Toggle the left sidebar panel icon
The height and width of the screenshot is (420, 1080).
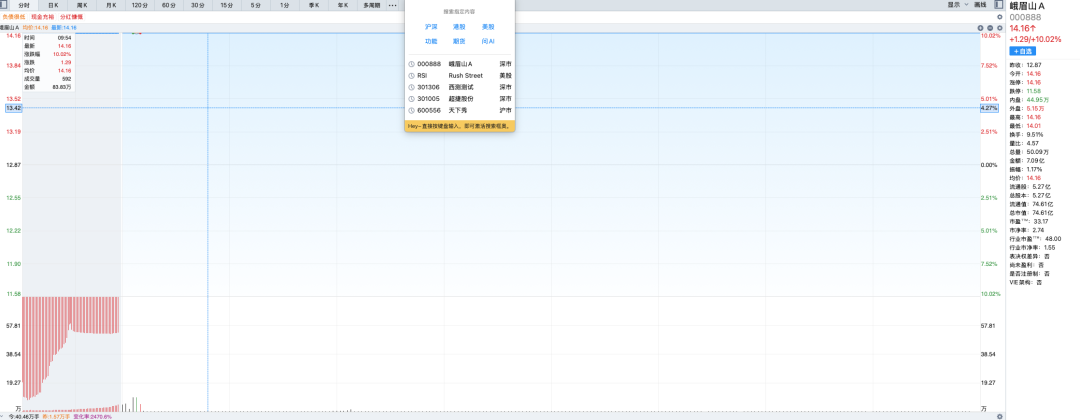point(4,4)
